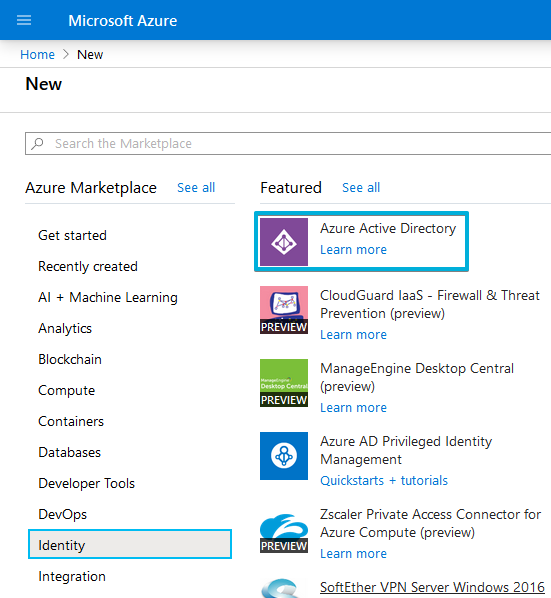Image resolution: width=551 pixels, height=598 pixels.
Task: Click the Quickstarts + tutorials link
Action: [384, 480]
